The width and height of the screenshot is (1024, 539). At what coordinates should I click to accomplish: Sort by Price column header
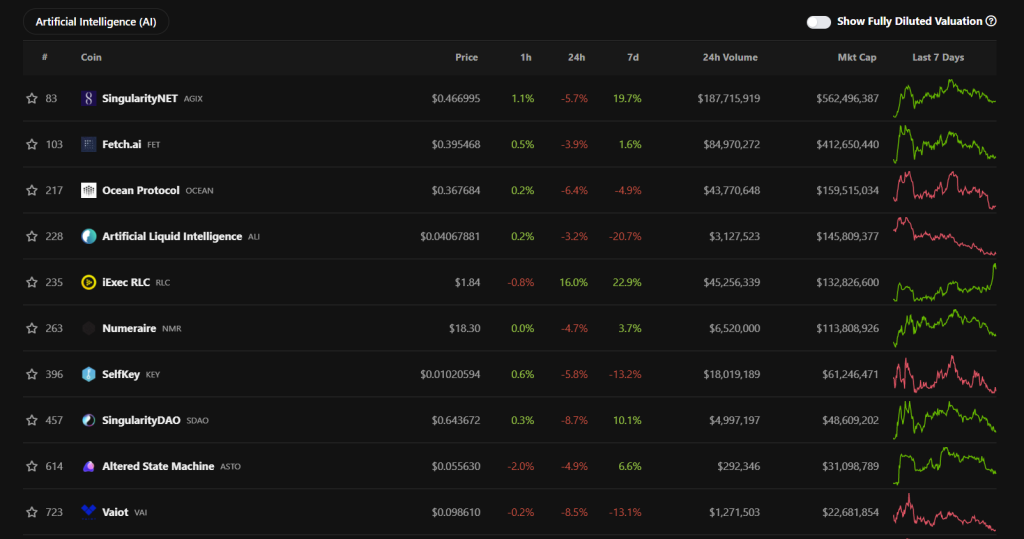pos(466,57)
